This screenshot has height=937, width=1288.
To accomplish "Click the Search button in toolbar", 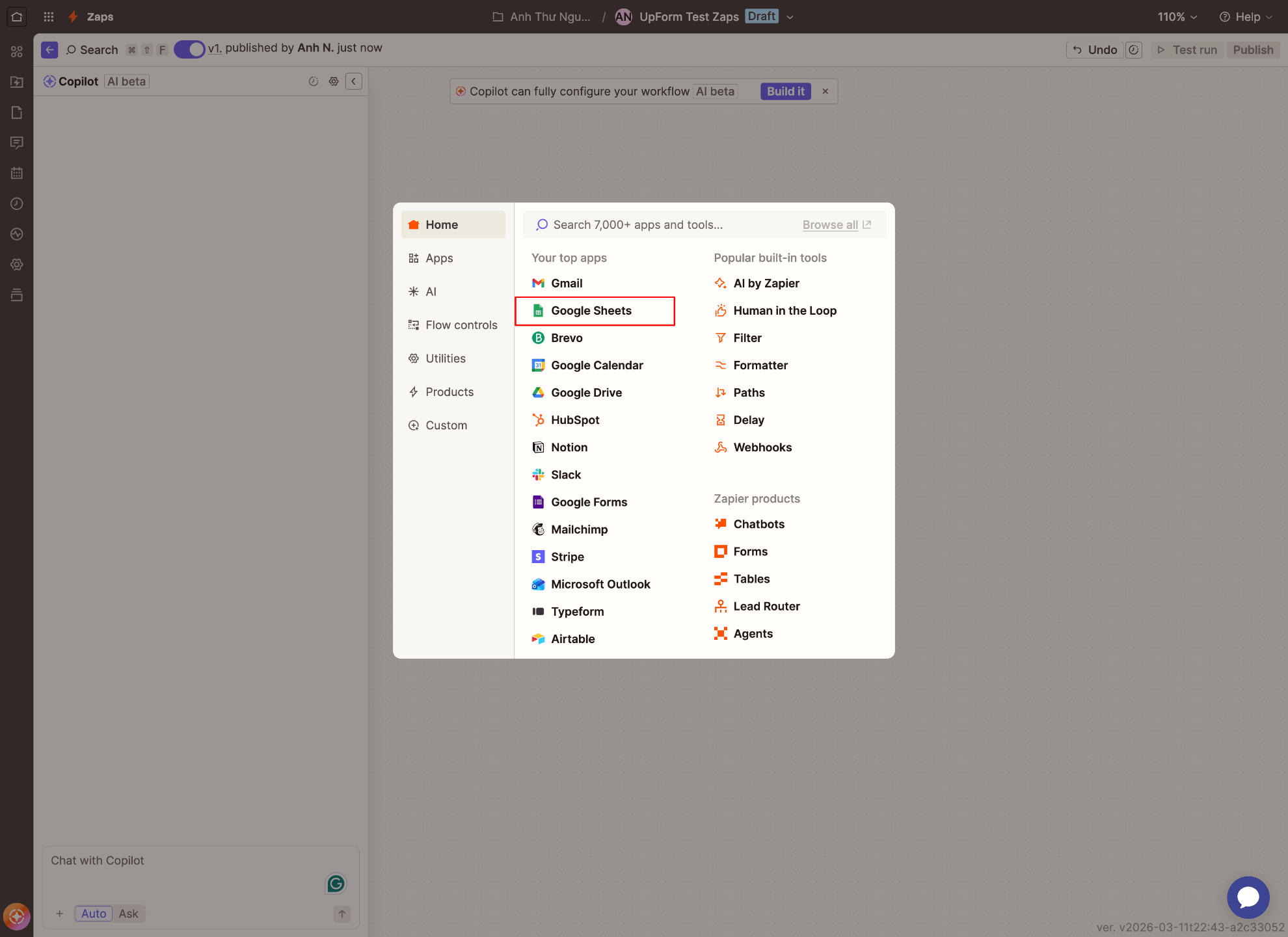I will point(92,50).
